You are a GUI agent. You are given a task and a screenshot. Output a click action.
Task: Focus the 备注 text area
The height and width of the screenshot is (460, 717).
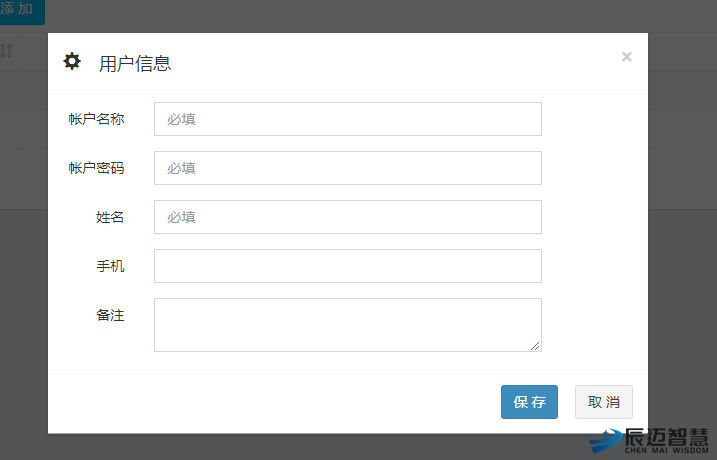click(347, 324)
